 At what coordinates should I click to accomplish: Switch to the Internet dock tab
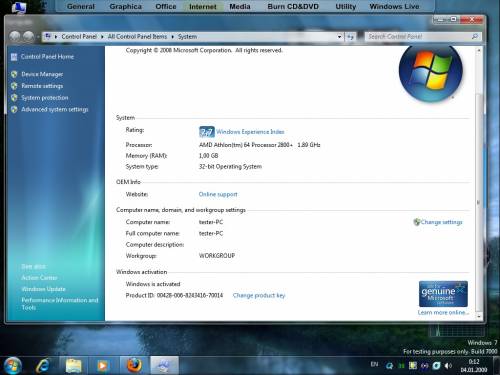[x=203, y=6]
